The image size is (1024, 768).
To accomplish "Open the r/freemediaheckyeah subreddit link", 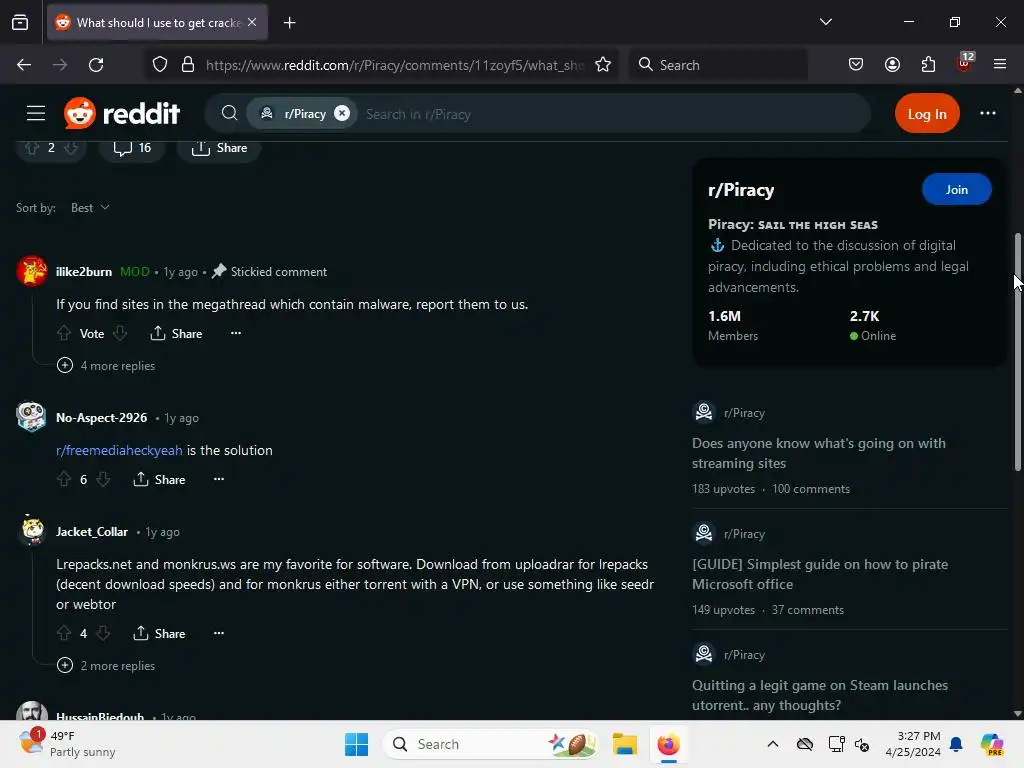I will [x=119, y=451].
